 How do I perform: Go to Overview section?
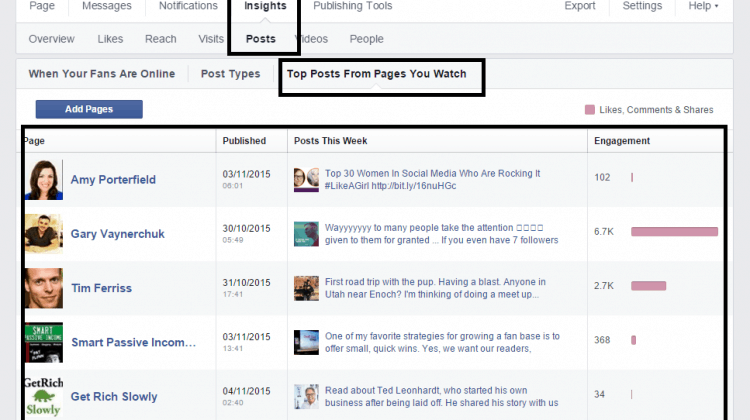tap(52, 39)
